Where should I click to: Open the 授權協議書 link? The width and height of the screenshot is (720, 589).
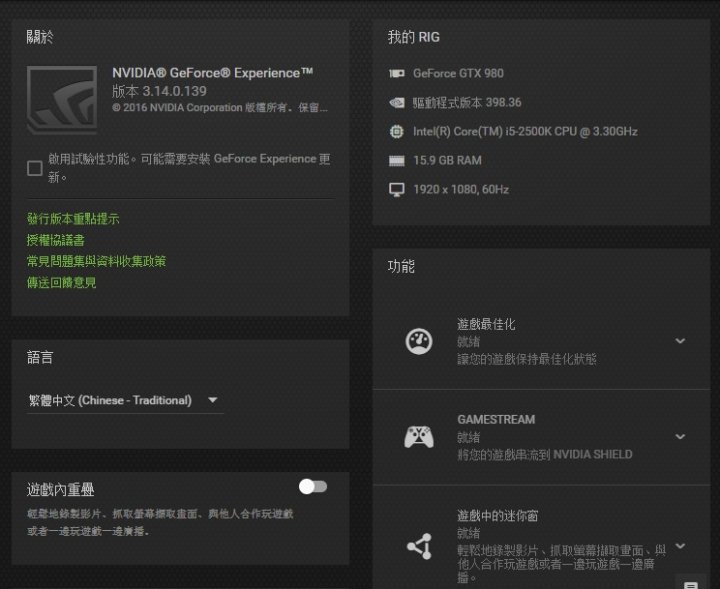tap(56, 240)
